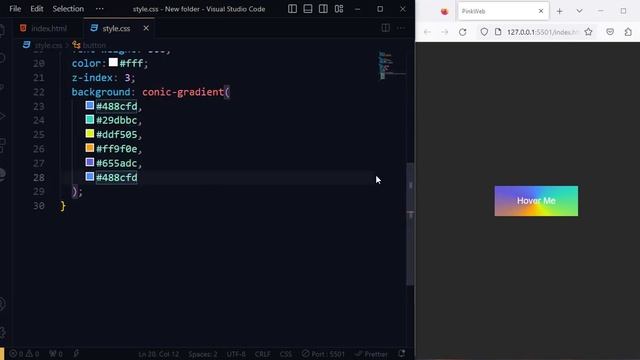
Task: Open Firefox extensions icon
Action: coord(628,32)
